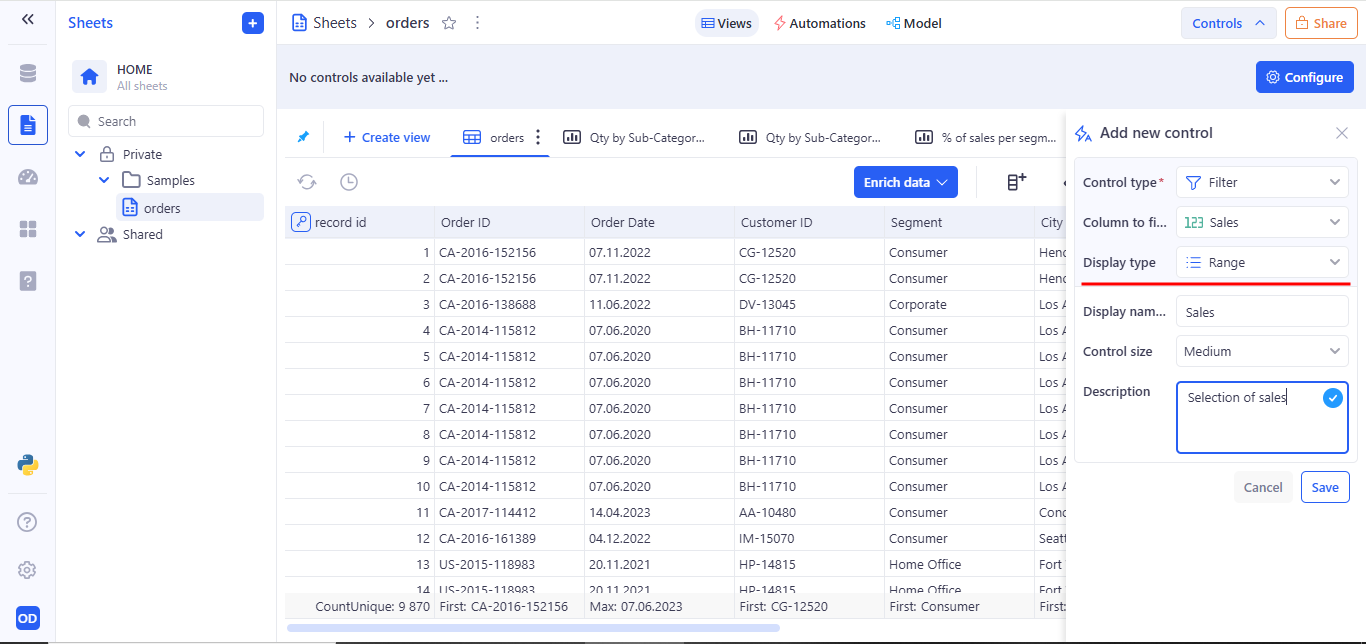Screen dimensions: 1366x644
Task: Open the database icon in left rail
Action: [x=27, y=73]
